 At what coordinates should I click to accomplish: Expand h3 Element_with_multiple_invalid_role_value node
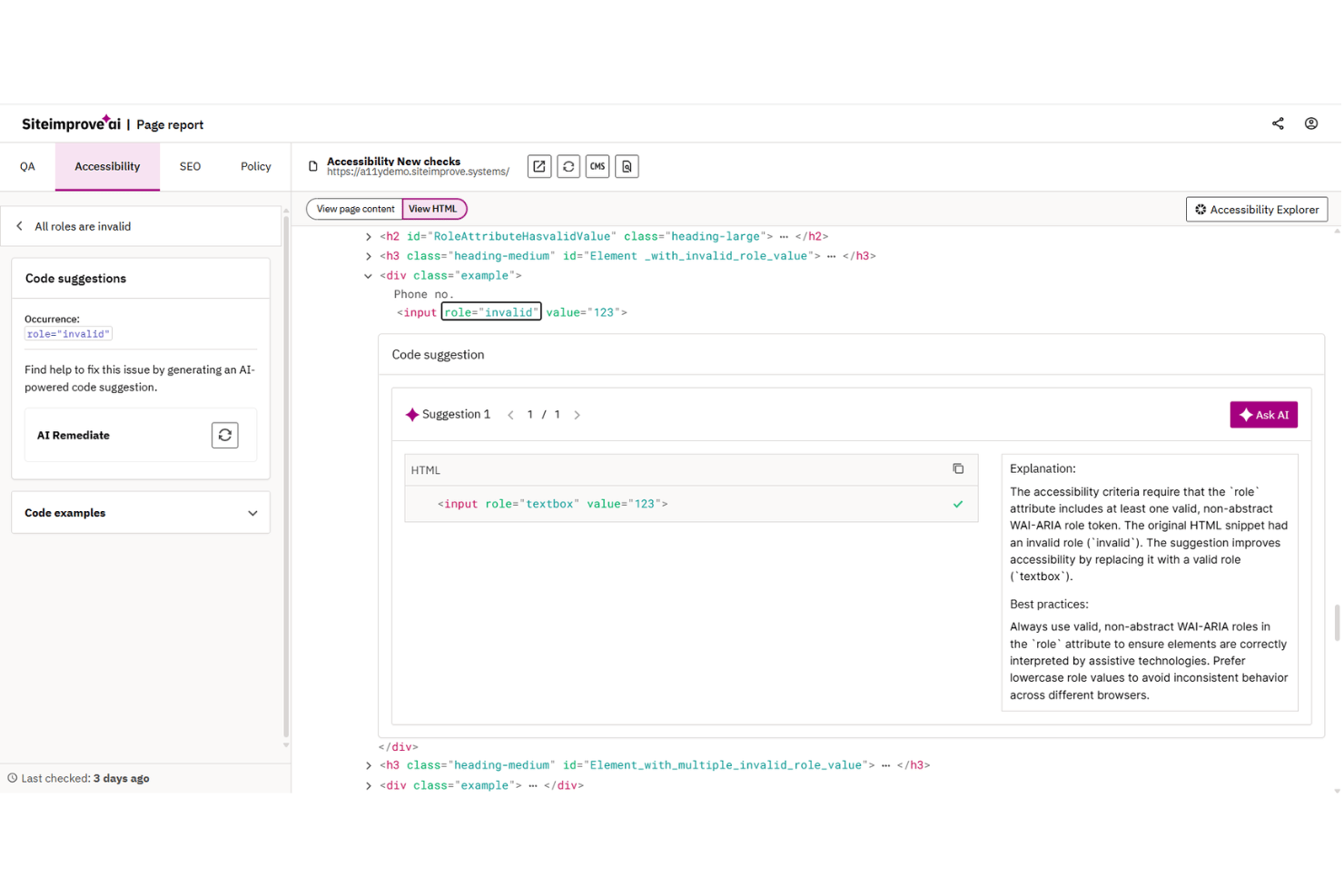(x=368, y=766)
